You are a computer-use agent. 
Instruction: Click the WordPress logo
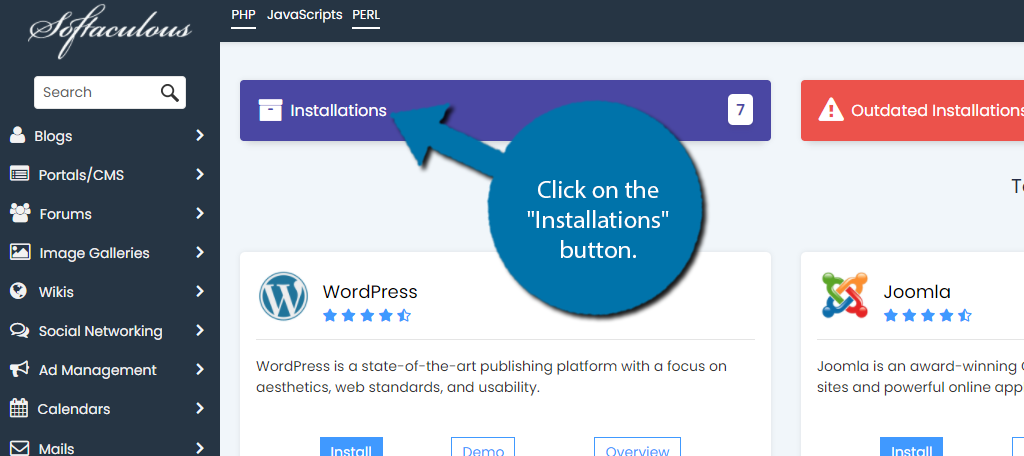283,296
